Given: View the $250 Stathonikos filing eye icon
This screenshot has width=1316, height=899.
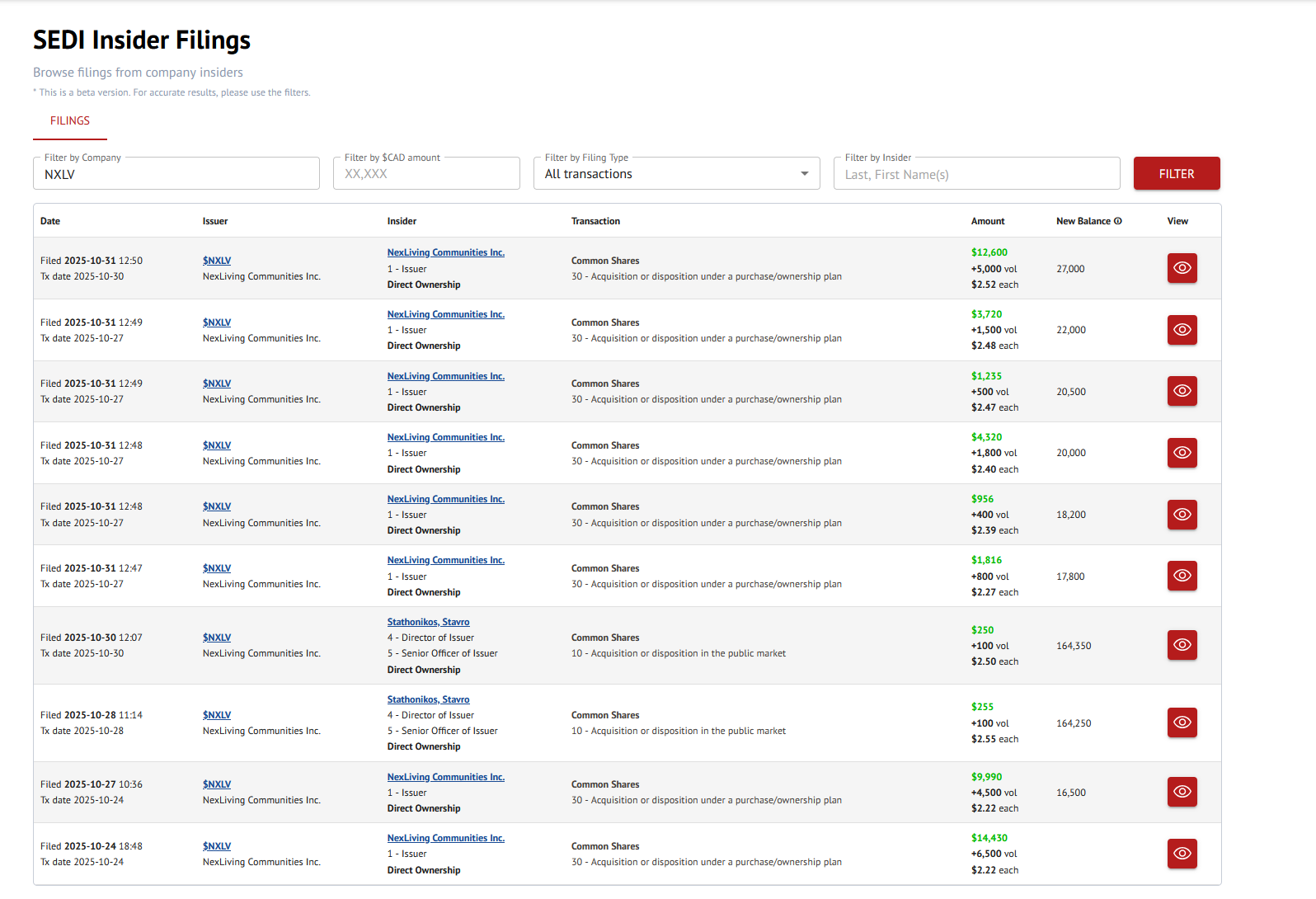Looking at the screenshot, I should 1182,645.
